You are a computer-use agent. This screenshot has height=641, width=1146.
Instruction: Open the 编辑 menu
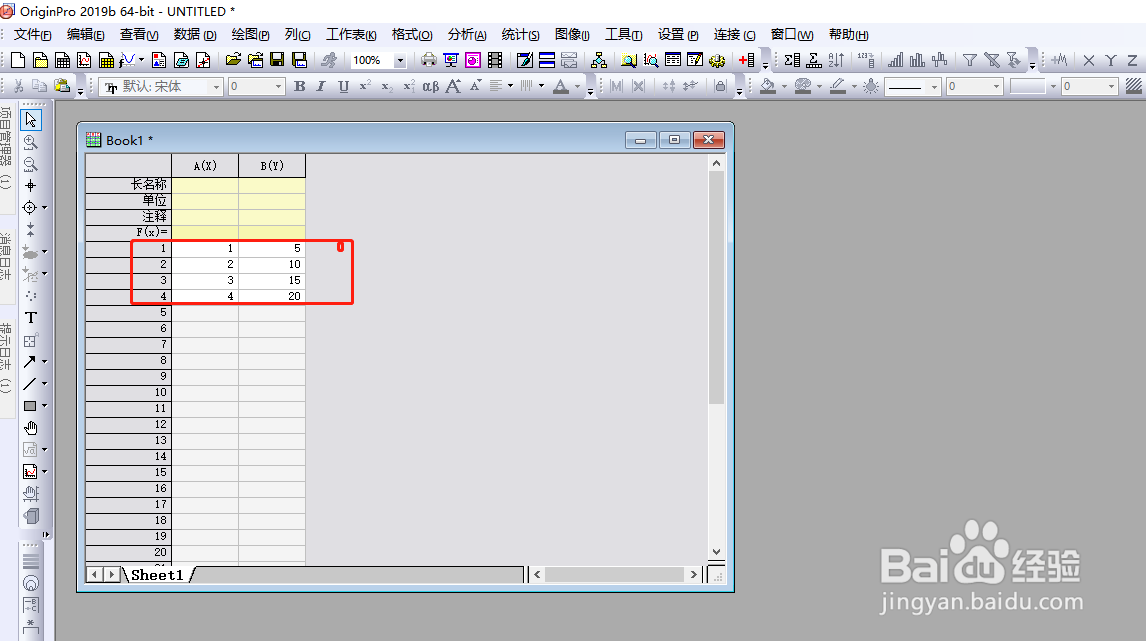tap(86, 34)
